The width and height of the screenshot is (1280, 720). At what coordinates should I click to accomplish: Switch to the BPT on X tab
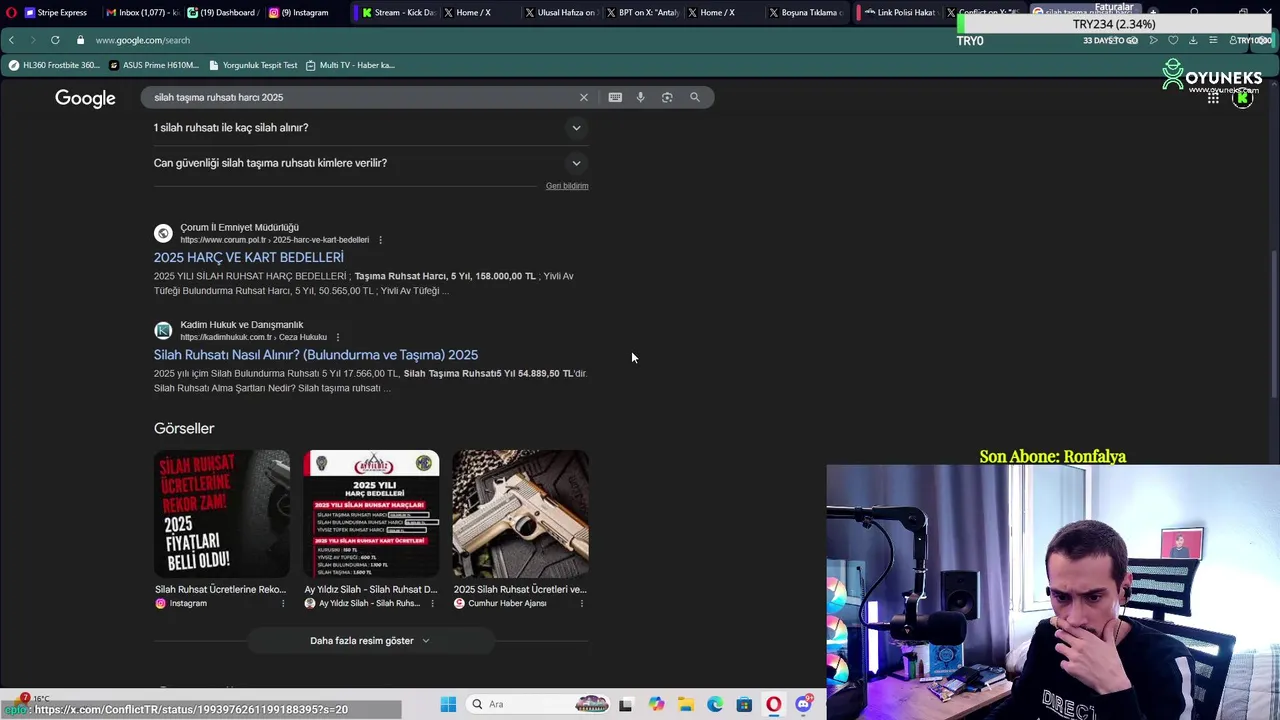[642, 13]
